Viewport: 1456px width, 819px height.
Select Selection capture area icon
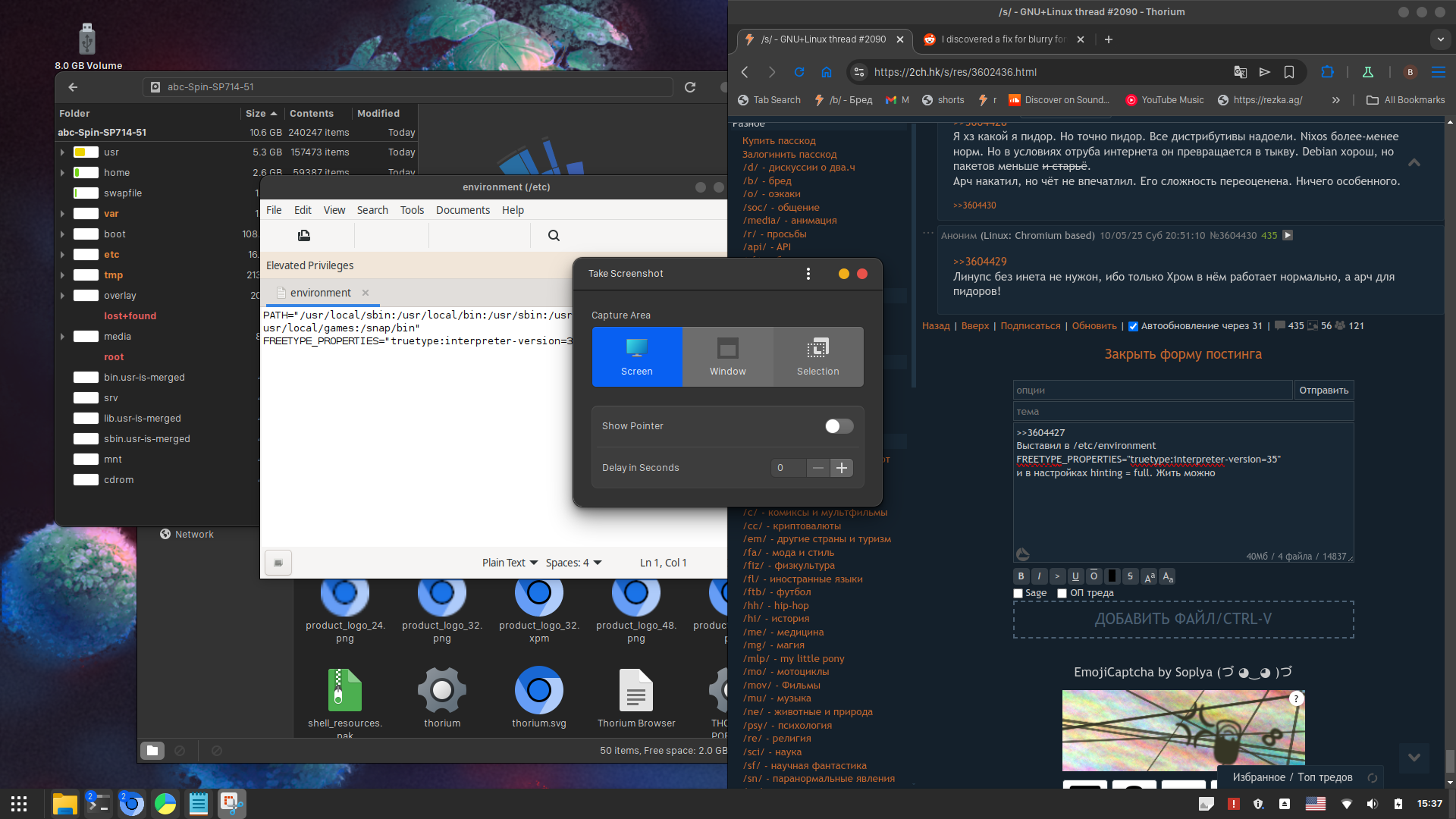[x=817, y=349]
